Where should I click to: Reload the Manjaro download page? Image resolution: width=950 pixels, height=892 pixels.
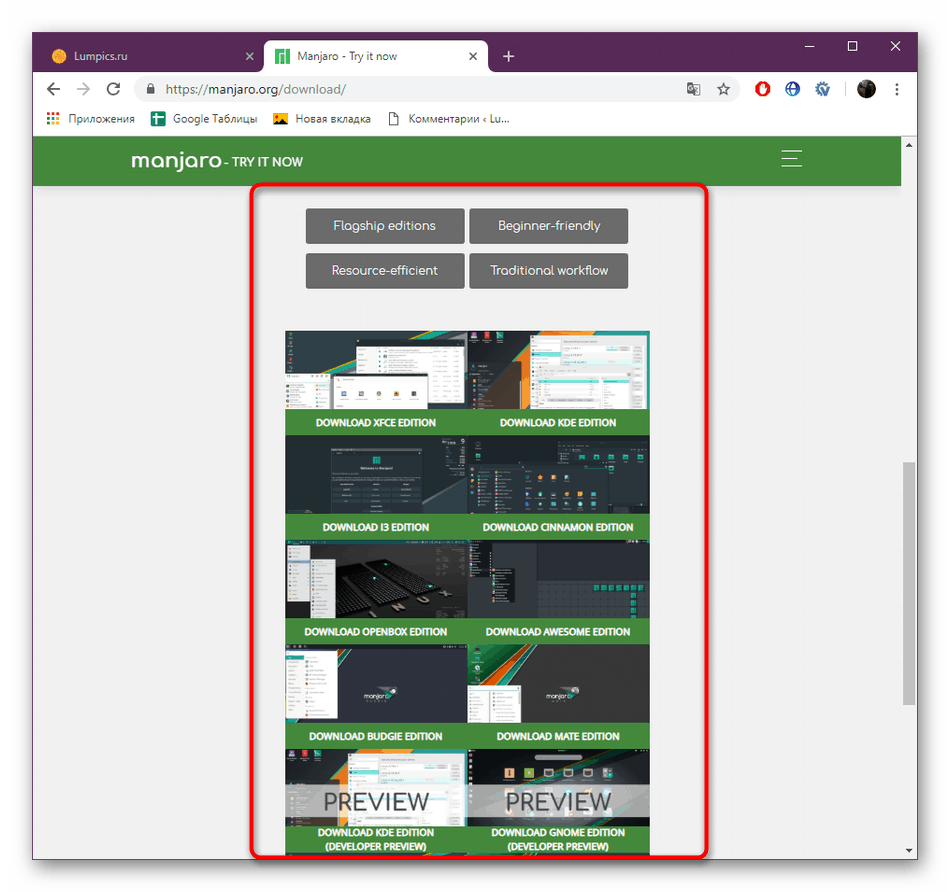pos(113,89)
